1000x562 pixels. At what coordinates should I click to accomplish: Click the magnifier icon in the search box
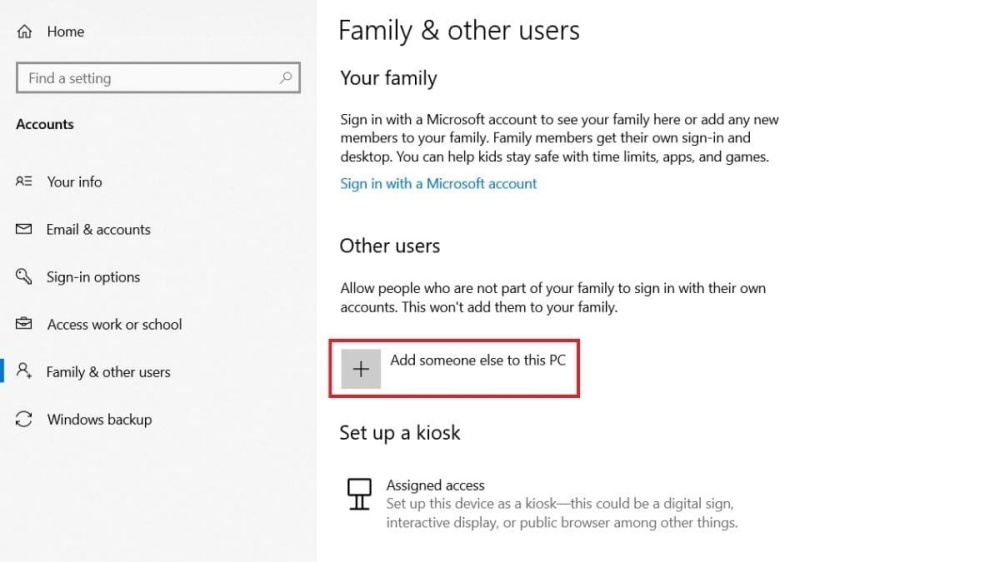286,78
